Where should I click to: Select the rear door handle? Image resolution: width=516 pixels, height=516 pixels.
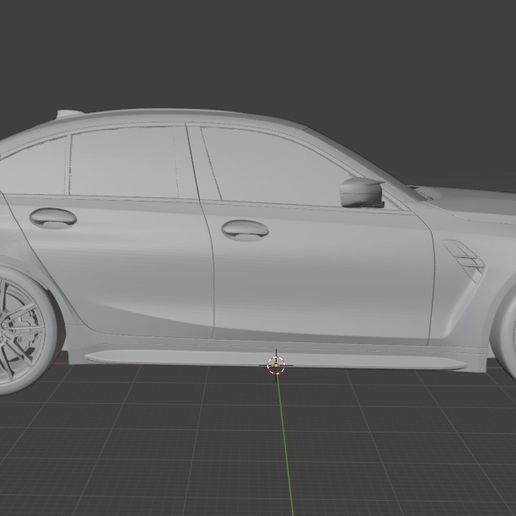(x=53, y=218)
